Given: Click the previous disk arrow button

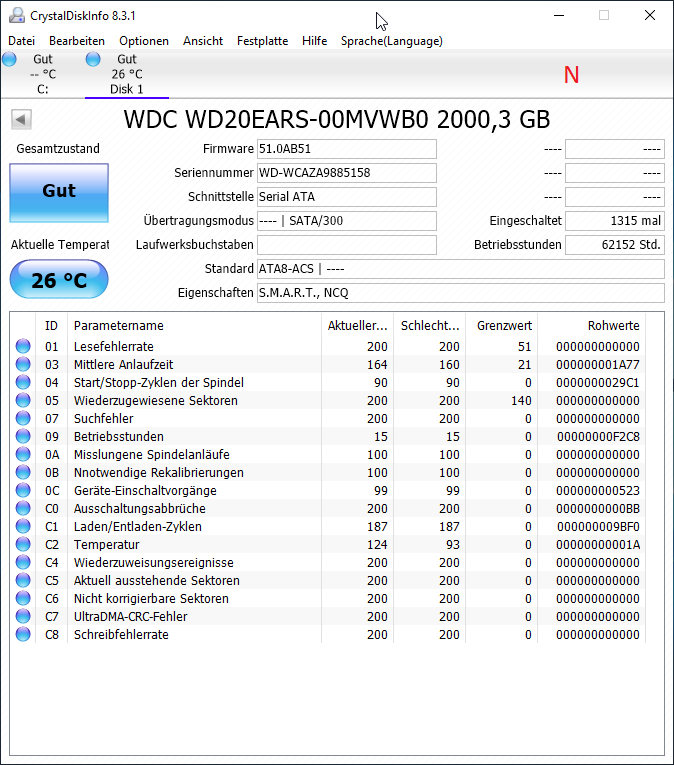Looking at the screenshot, I should click(21, 120).
